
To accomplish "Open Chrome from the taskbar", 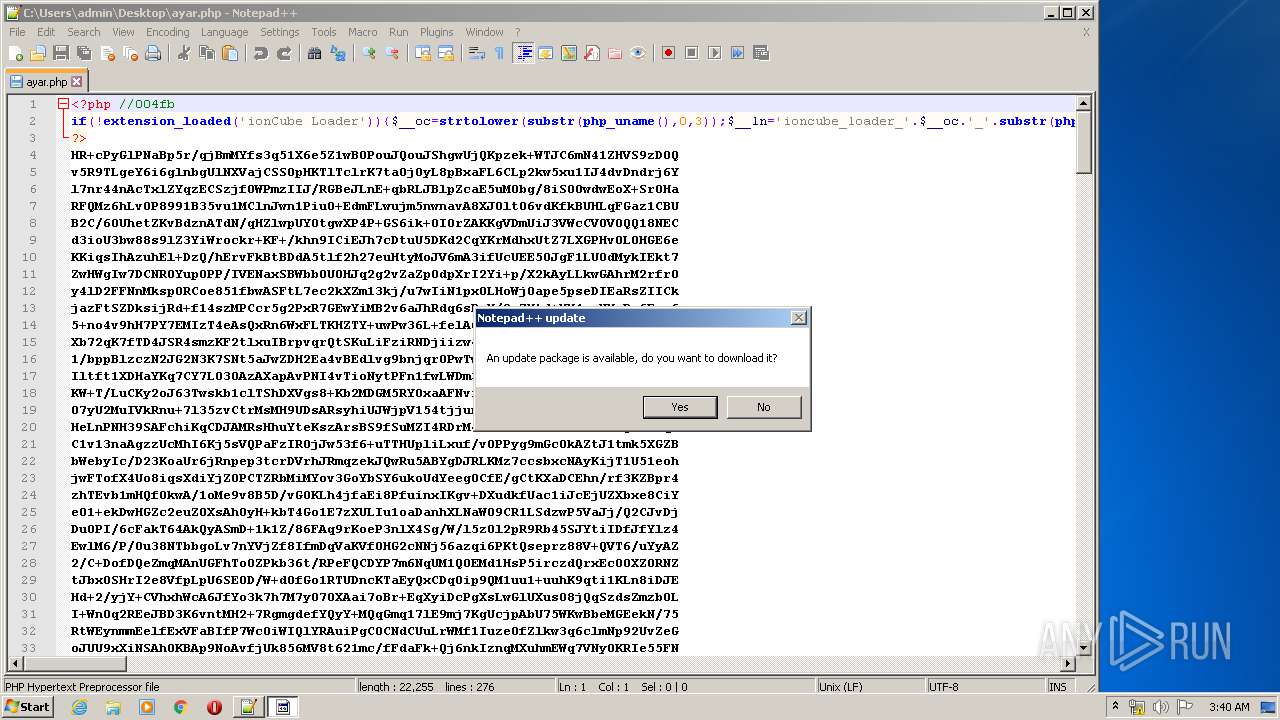I will tap(180, 707).
